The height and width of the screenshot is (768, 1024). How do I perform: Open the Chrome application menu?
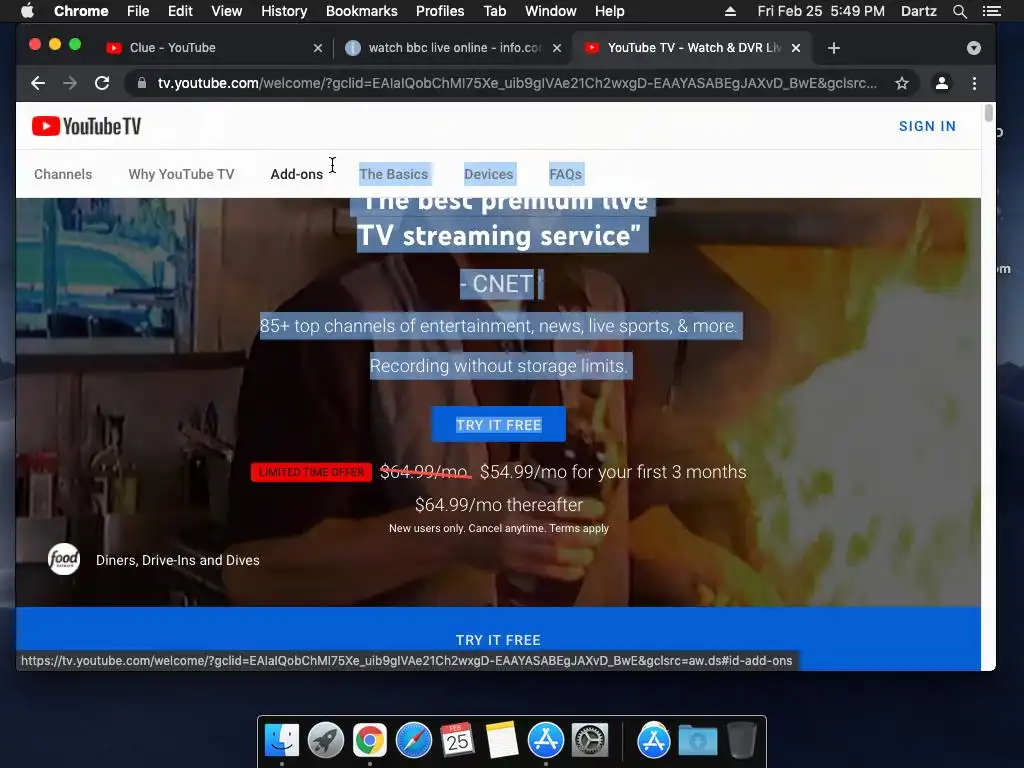pyautogui.click(x=81, y=11)
